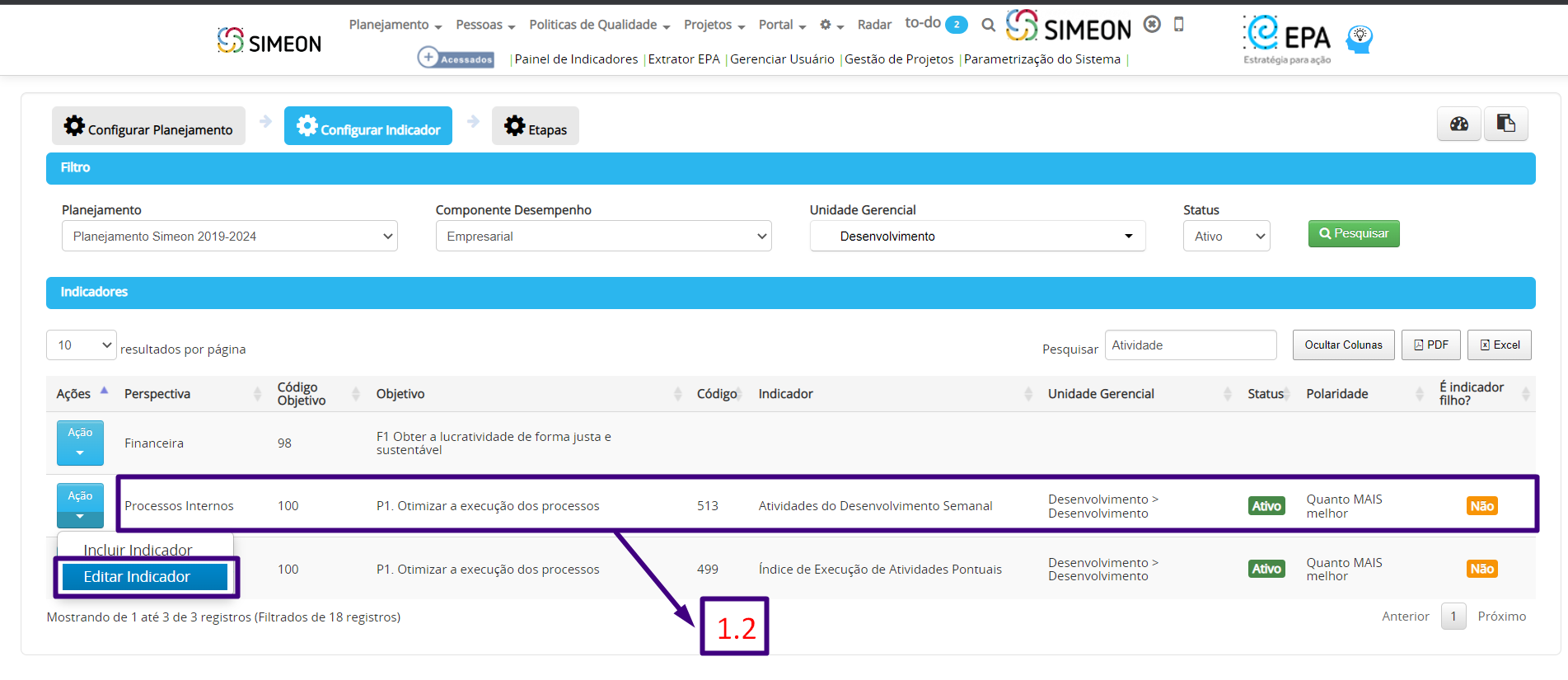This screenshot has height=680, width=1568.
Task: Click the lightbulb head icon near EPA
Action: (1360, 39)
